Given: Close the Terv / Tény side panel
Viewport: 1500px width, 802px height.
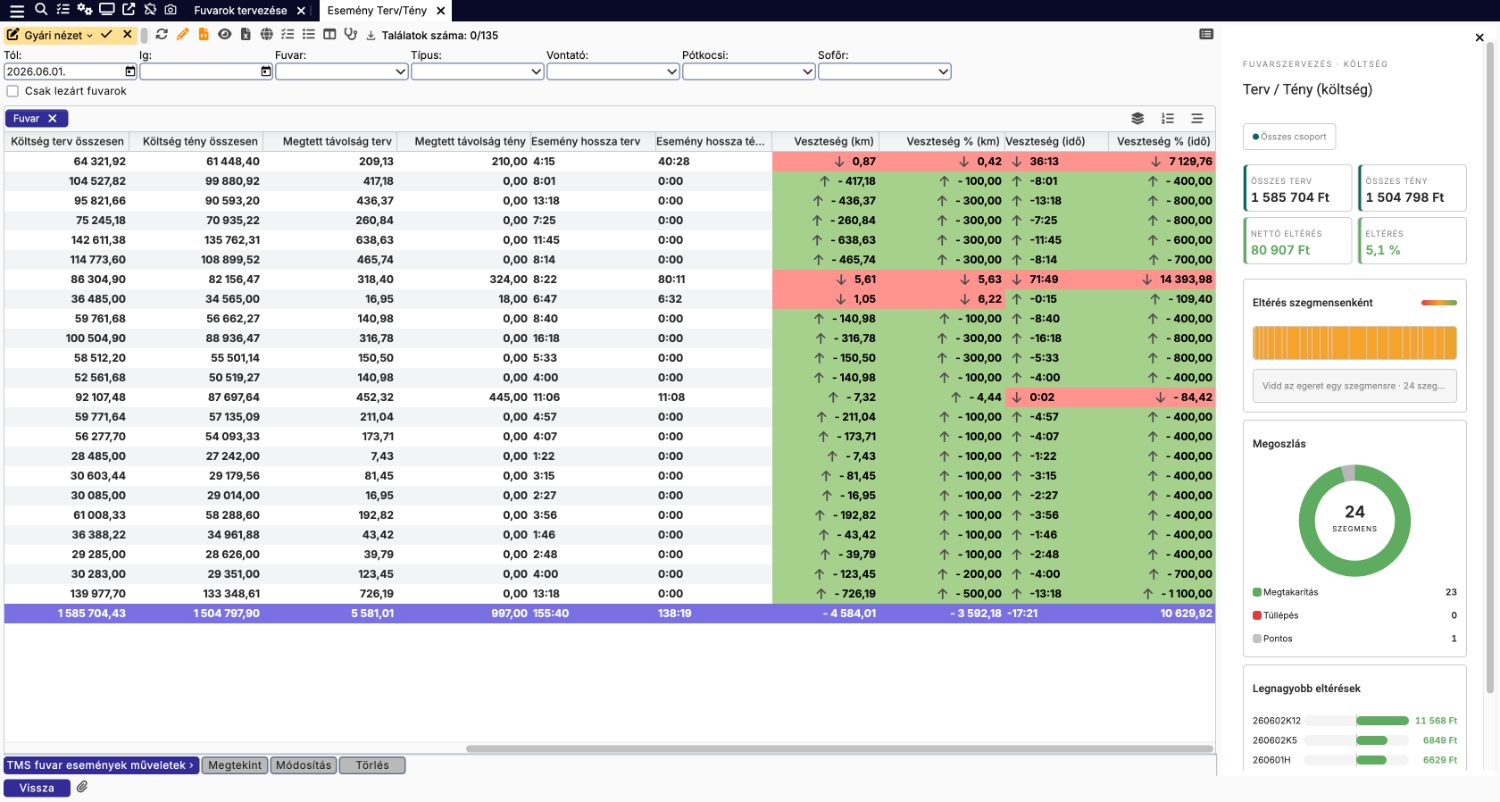Looking at the screenshot, I should pyautogui.click(x=1480, y=38).
